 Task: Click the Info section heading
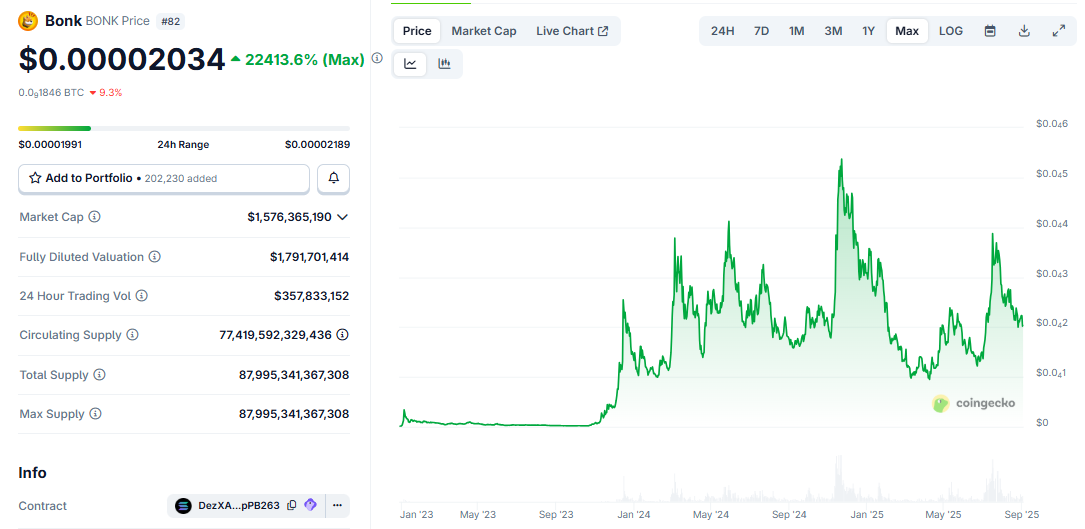click(33, 473)
